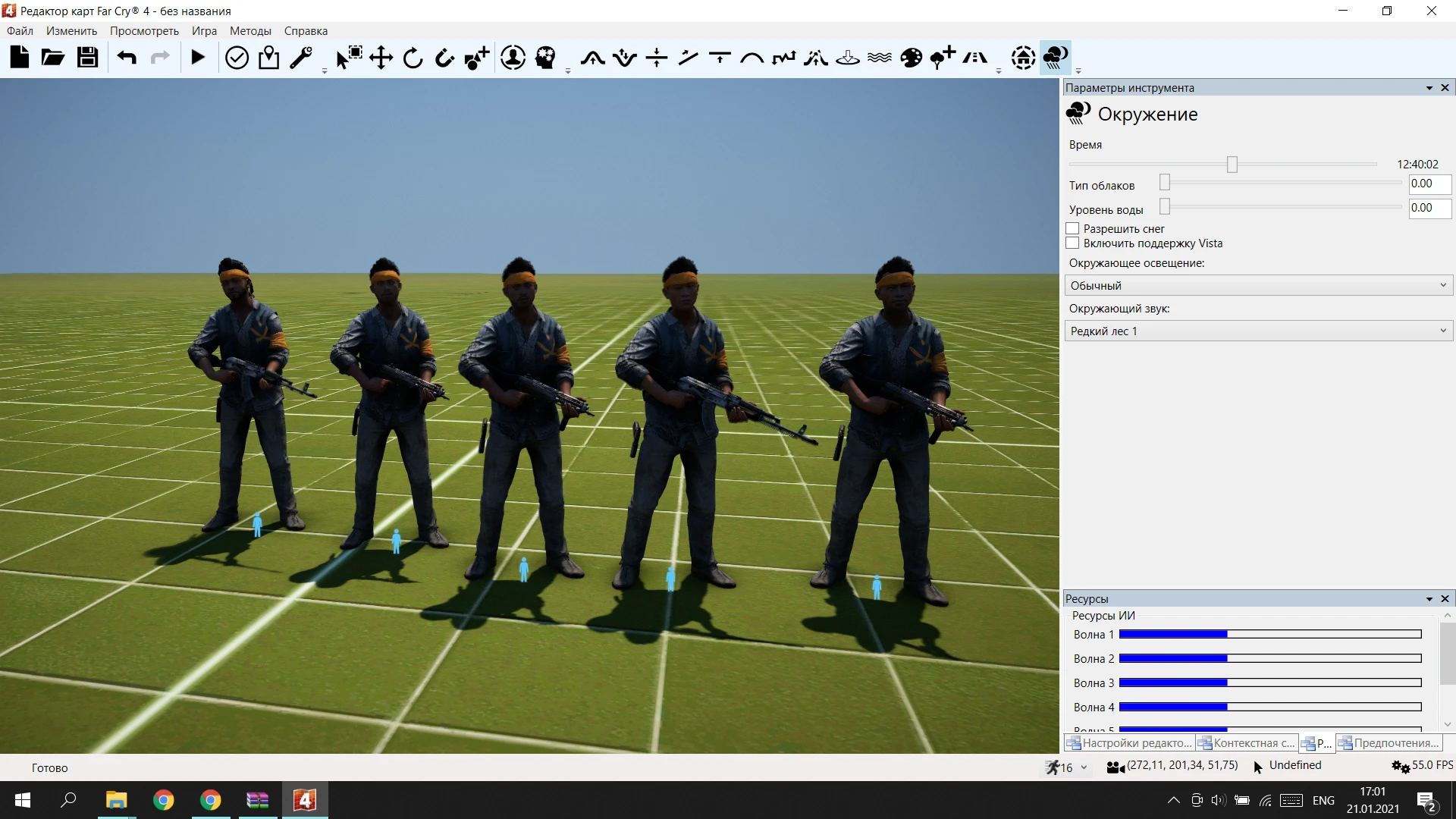Expand the Ресурсы panel options arrow
The width and height of the screenshot is (1456, 819).
(1429, 599)
